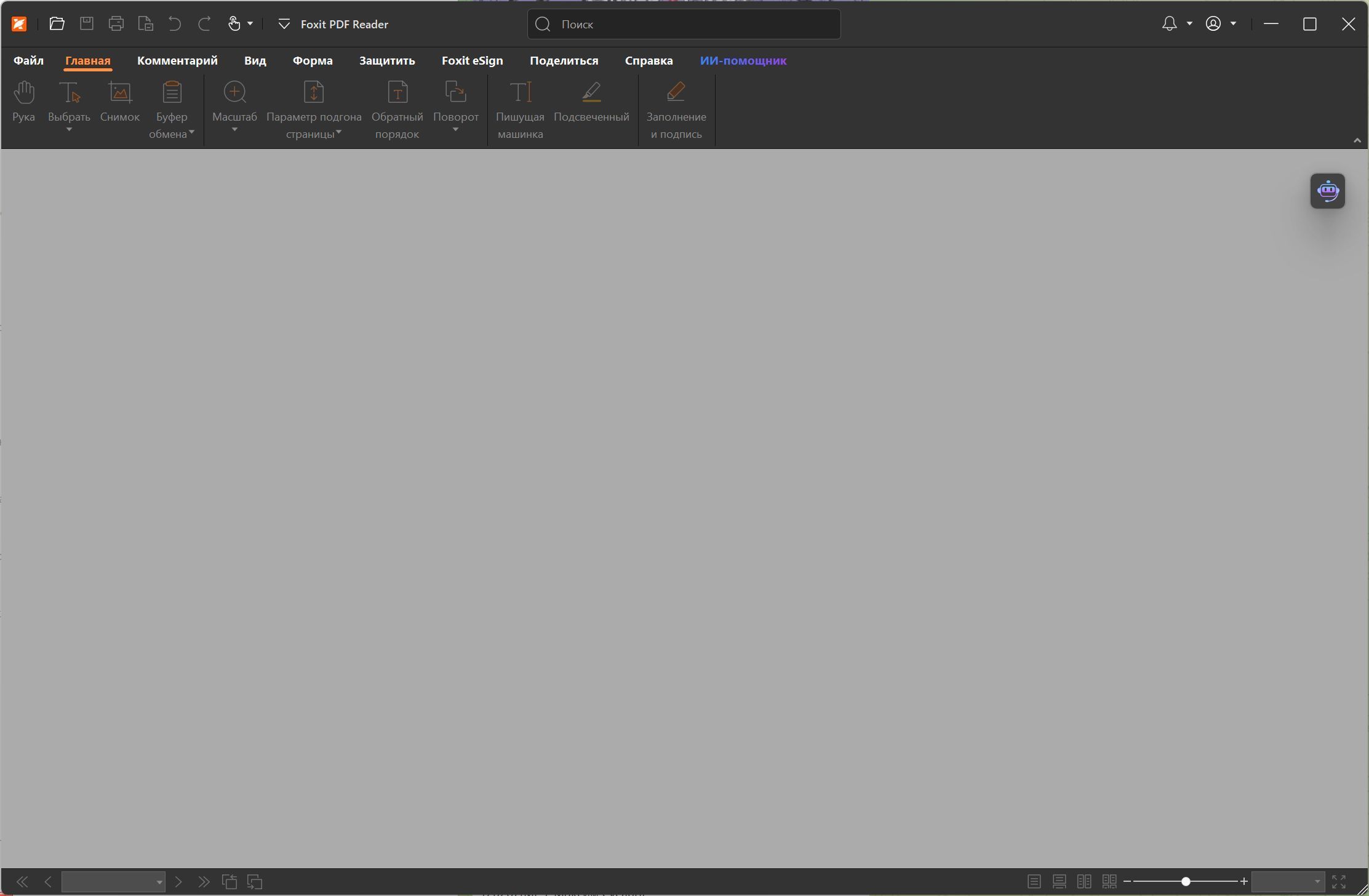The image size is (1369, 896).
Task: Enable continuous facing view mode
Action: (1109, 882)
